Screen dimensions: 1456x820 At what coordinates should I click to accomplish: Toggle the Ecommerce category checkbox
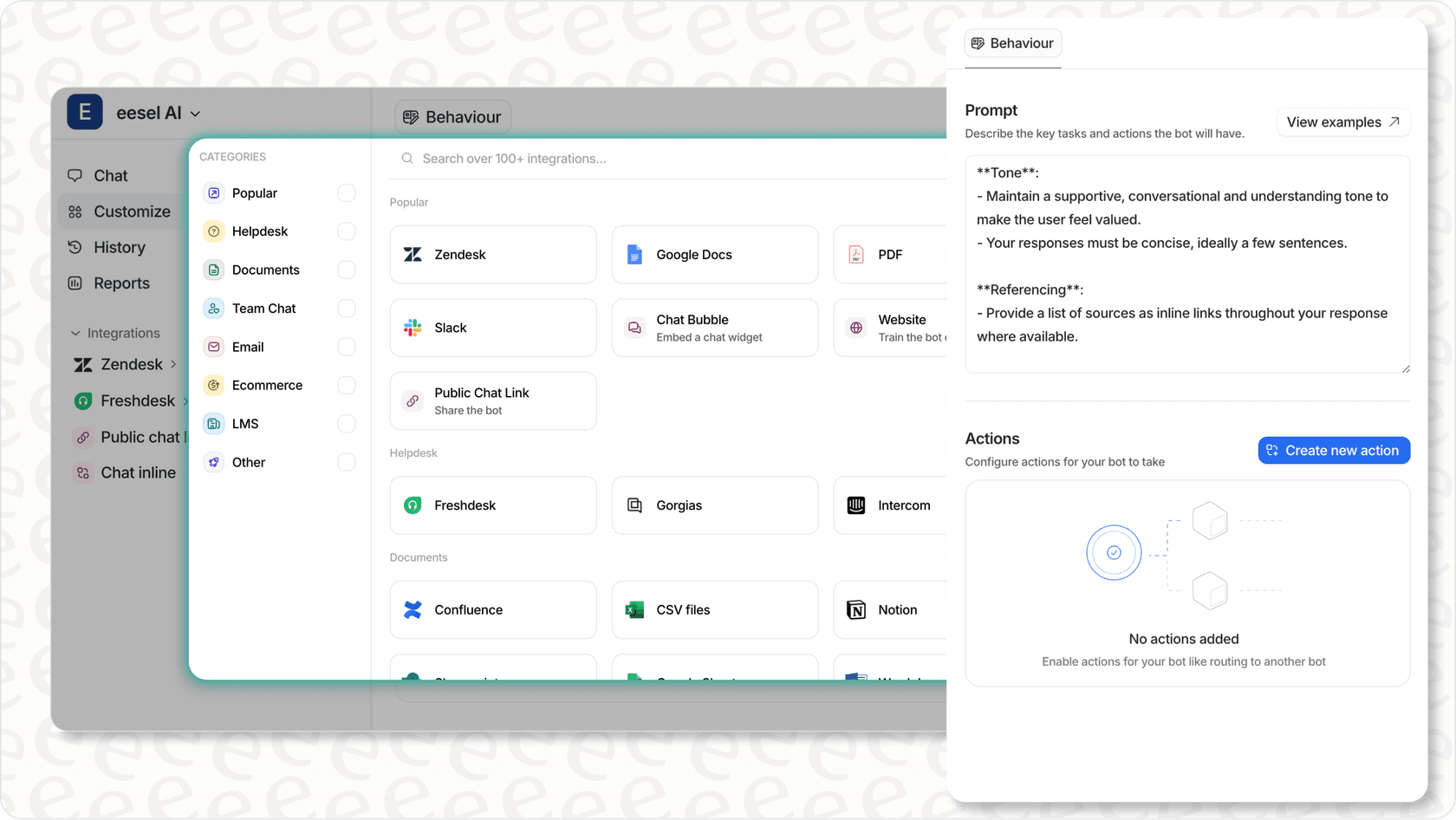click(x=347, y=385)
